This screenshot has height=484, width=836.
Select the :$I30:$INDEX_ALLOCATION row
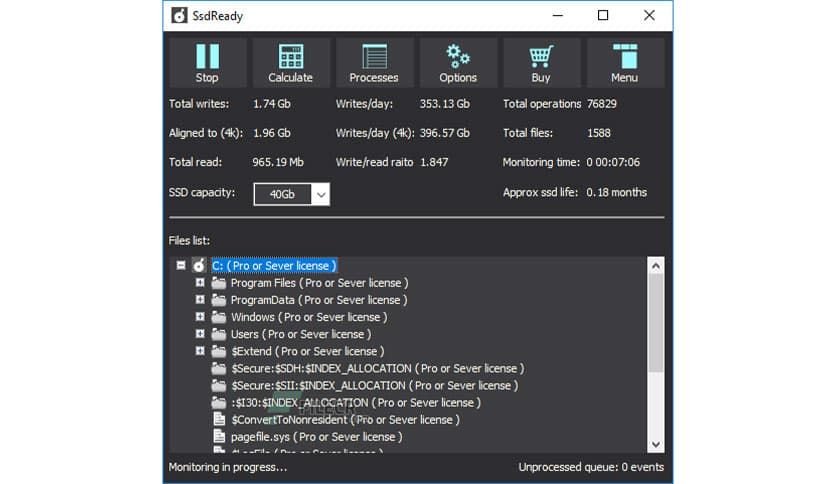coord(356,402)
